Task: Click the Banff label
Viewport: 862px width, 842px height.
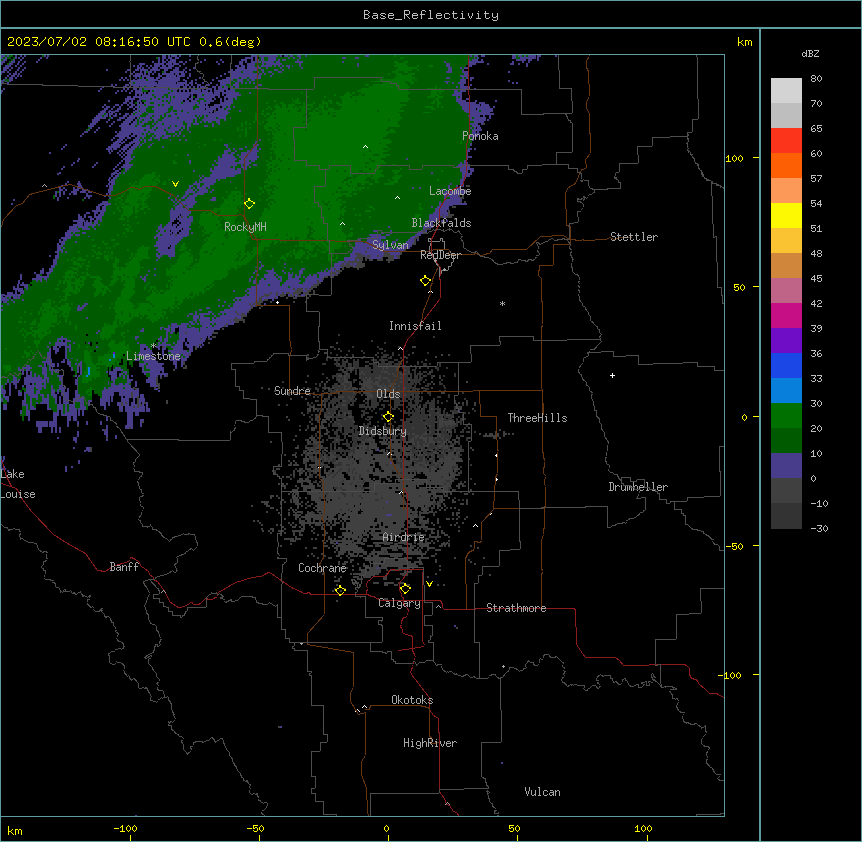Action: click(x=124, y=567)
